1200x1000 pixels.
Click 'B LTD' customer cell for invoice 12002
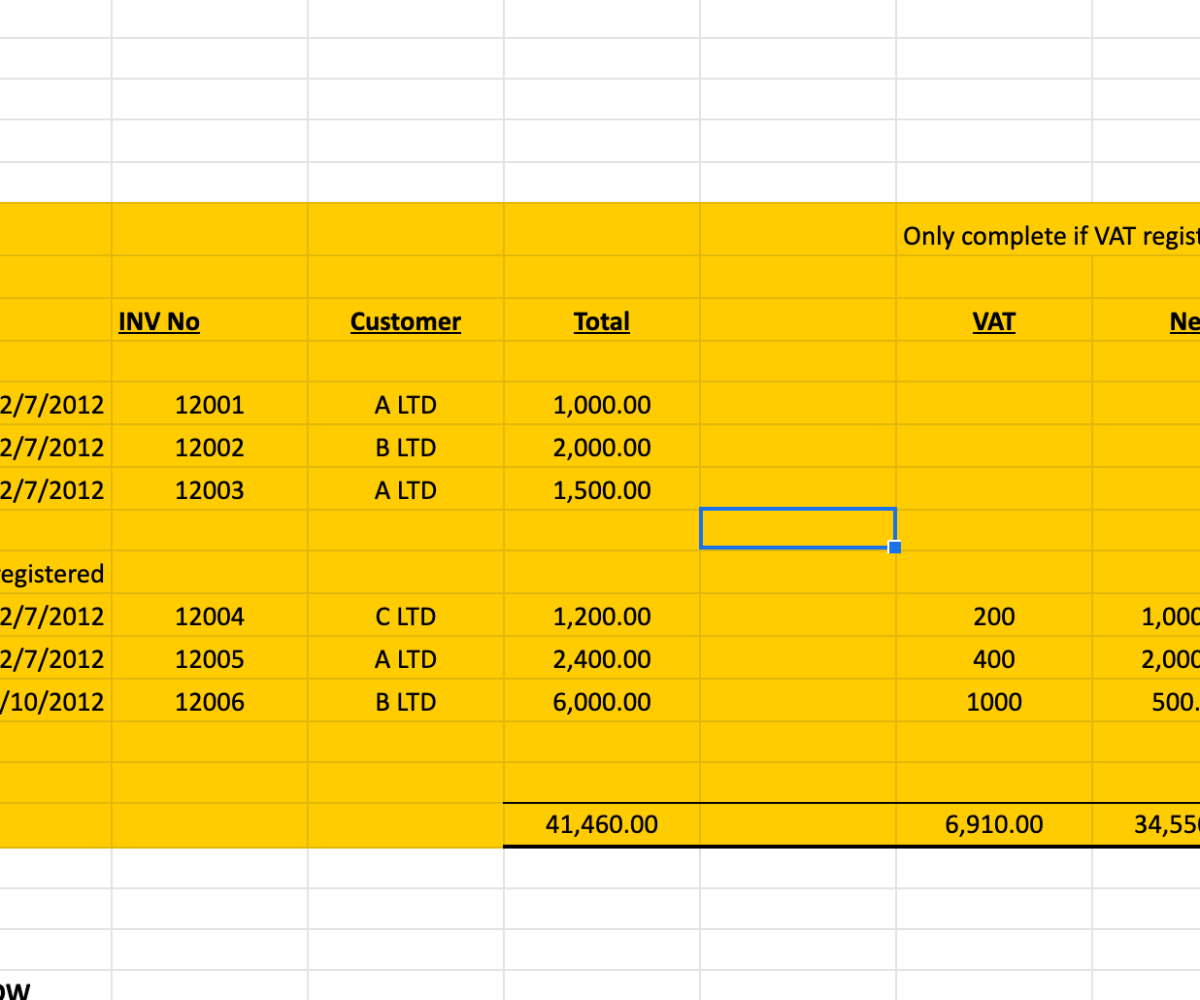tap(405, 447)
